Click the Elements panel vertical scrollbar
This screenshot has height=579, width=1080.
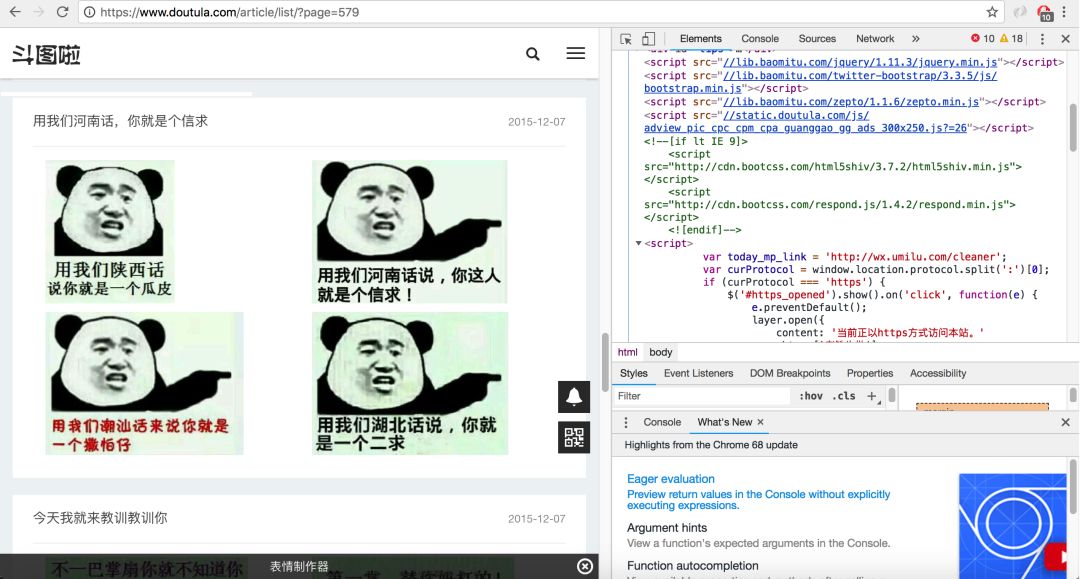tap(1072, 127)
